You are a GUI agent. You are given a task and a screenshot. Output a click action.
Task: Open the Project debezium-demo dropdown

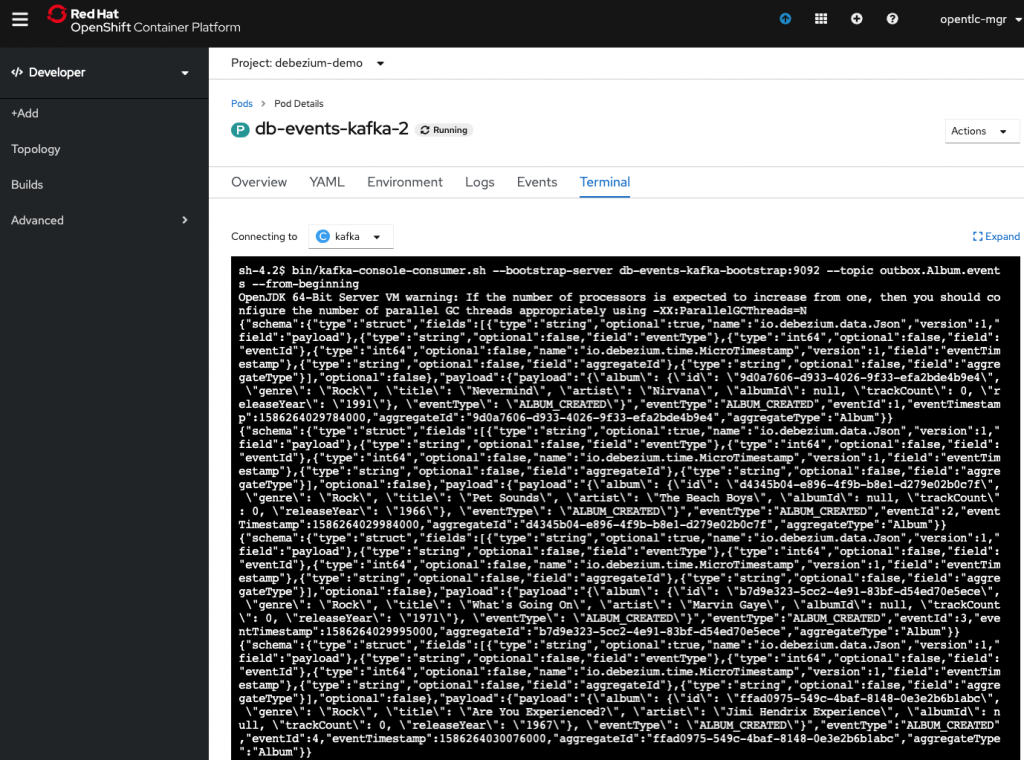point(308,63)
